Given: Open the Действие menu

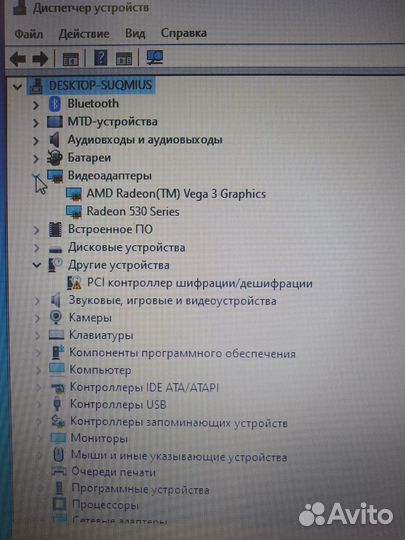Looking at the screenshot, I should tap(84, 34).
